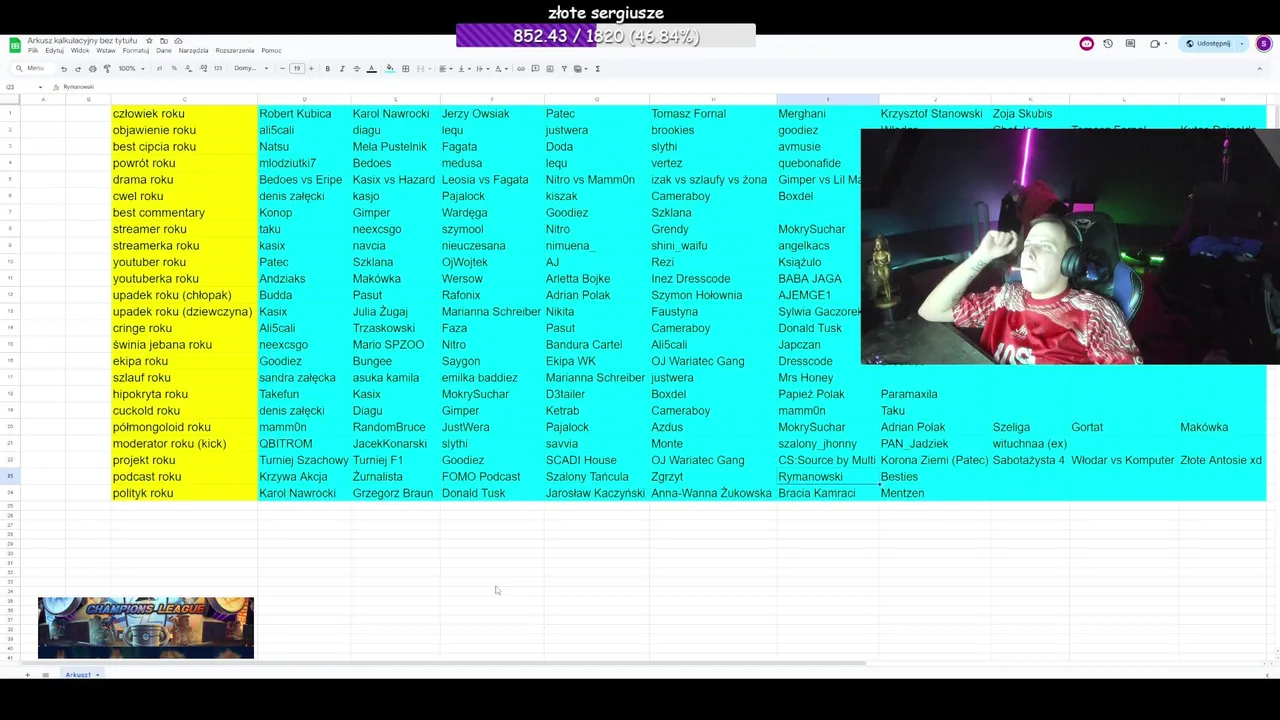Open the Edytuj menu
This screenshot has height=720, width=1280.
(x=54, y=51)
